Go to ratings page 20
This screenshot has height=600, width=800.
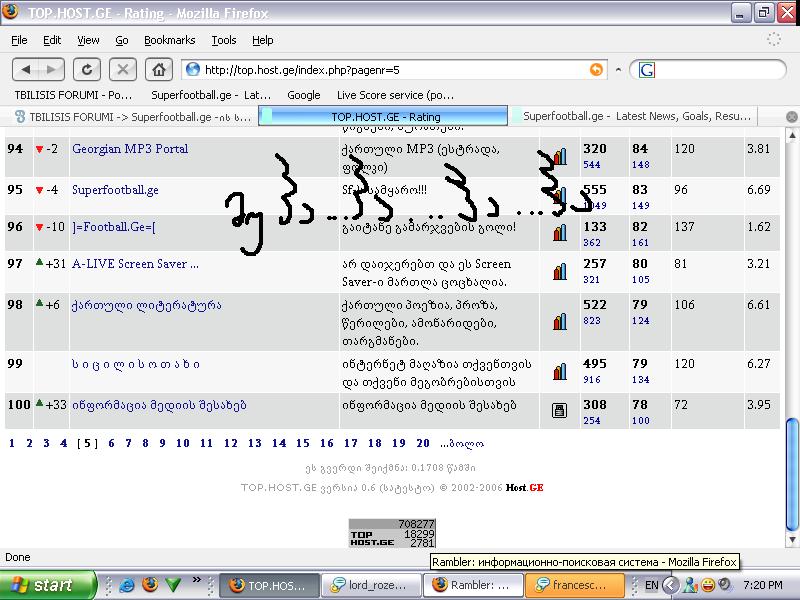423,443
